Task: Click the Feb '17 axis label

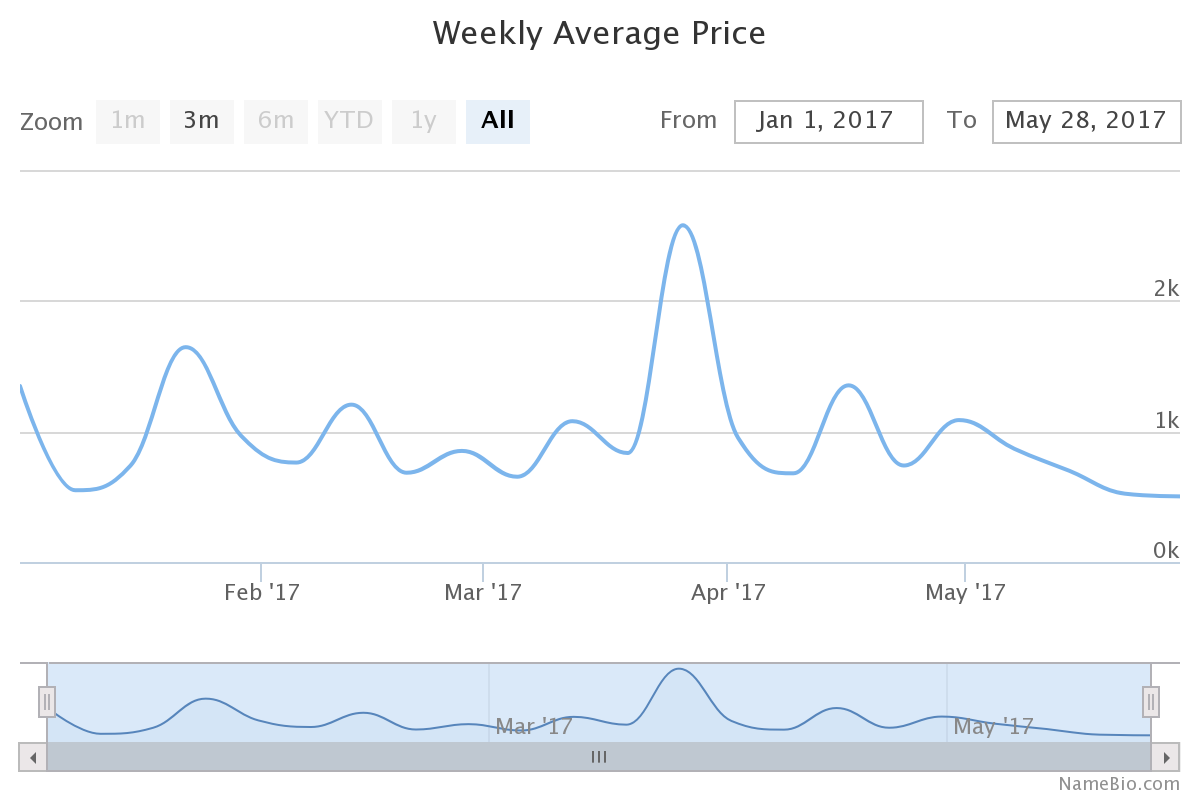Action: [262, 592]
